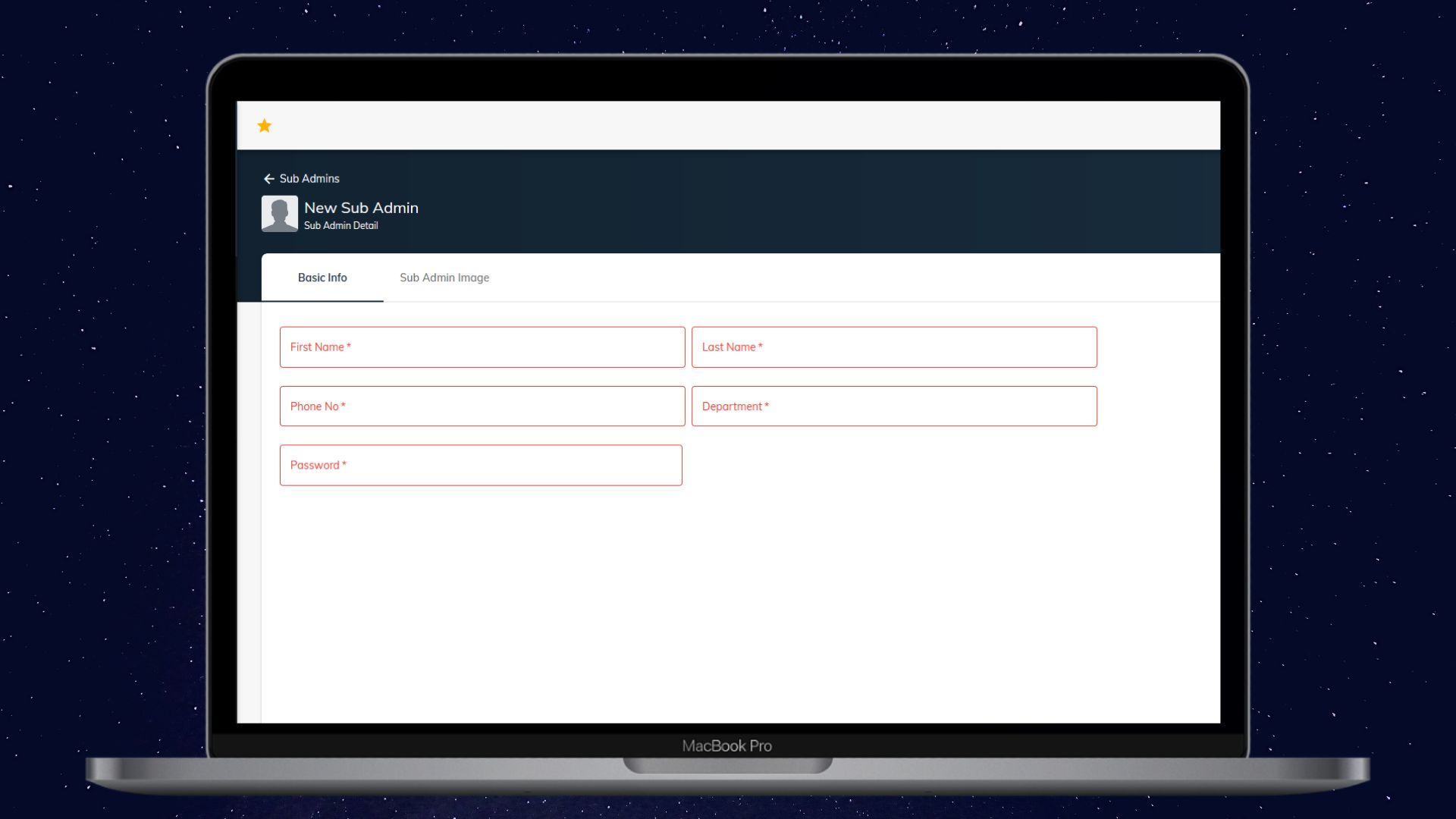Click into the Password field
This screenshot has height=819, width=1456.
[x=481, y=466]
